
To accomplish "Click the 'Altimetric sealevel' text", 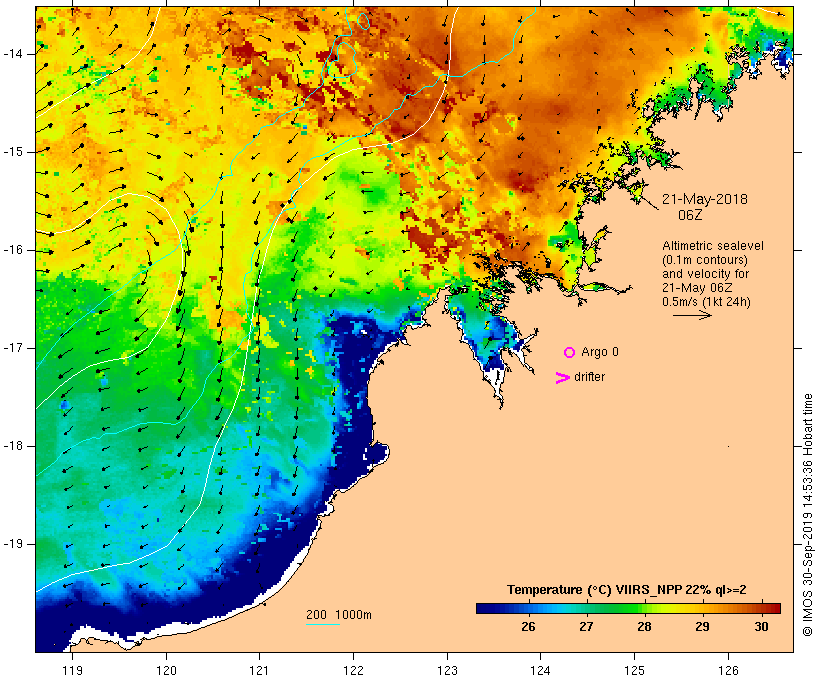I will pyautogui.click(x=713, y=246).
